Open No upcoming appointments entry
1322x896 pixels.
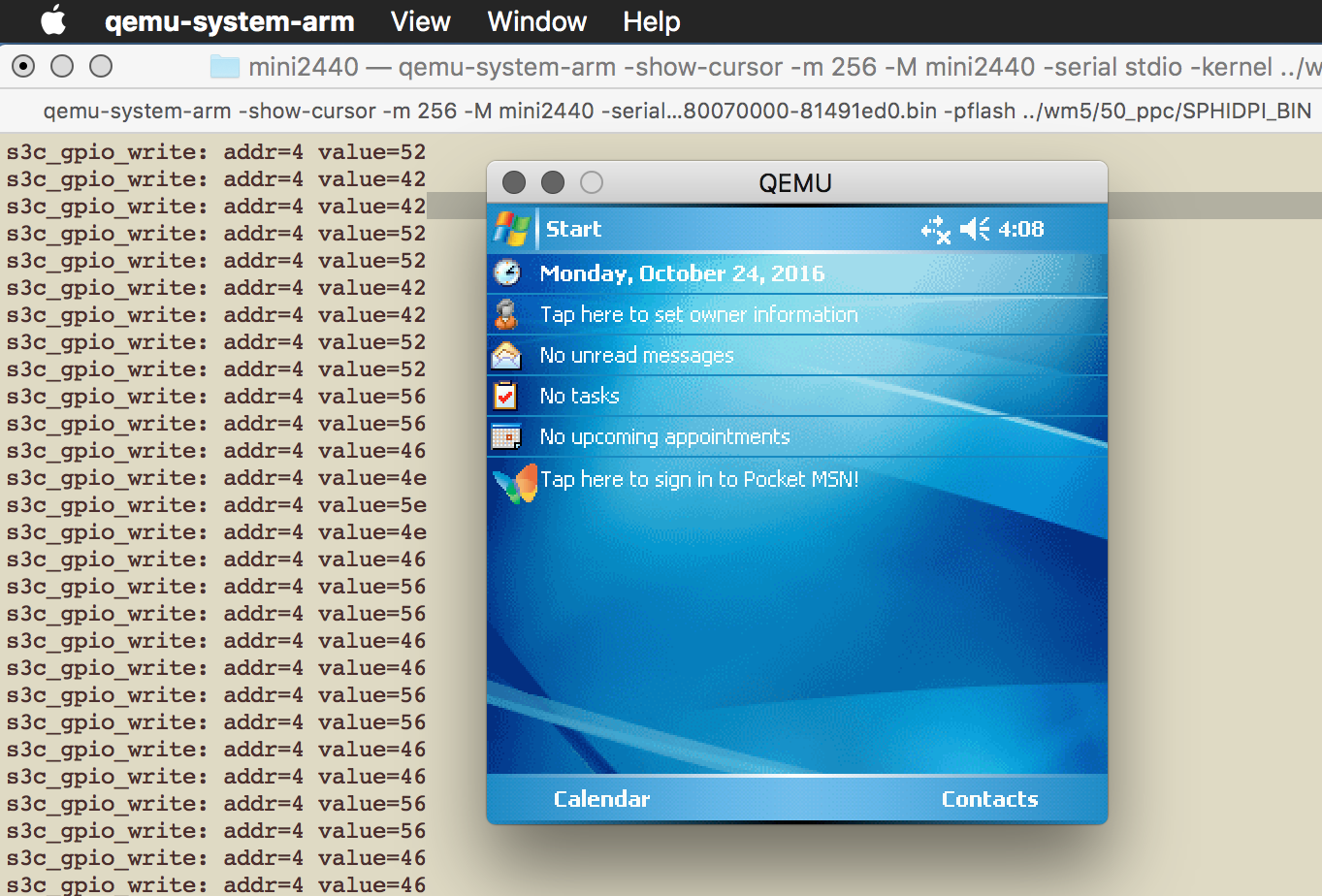click(664, 437)
